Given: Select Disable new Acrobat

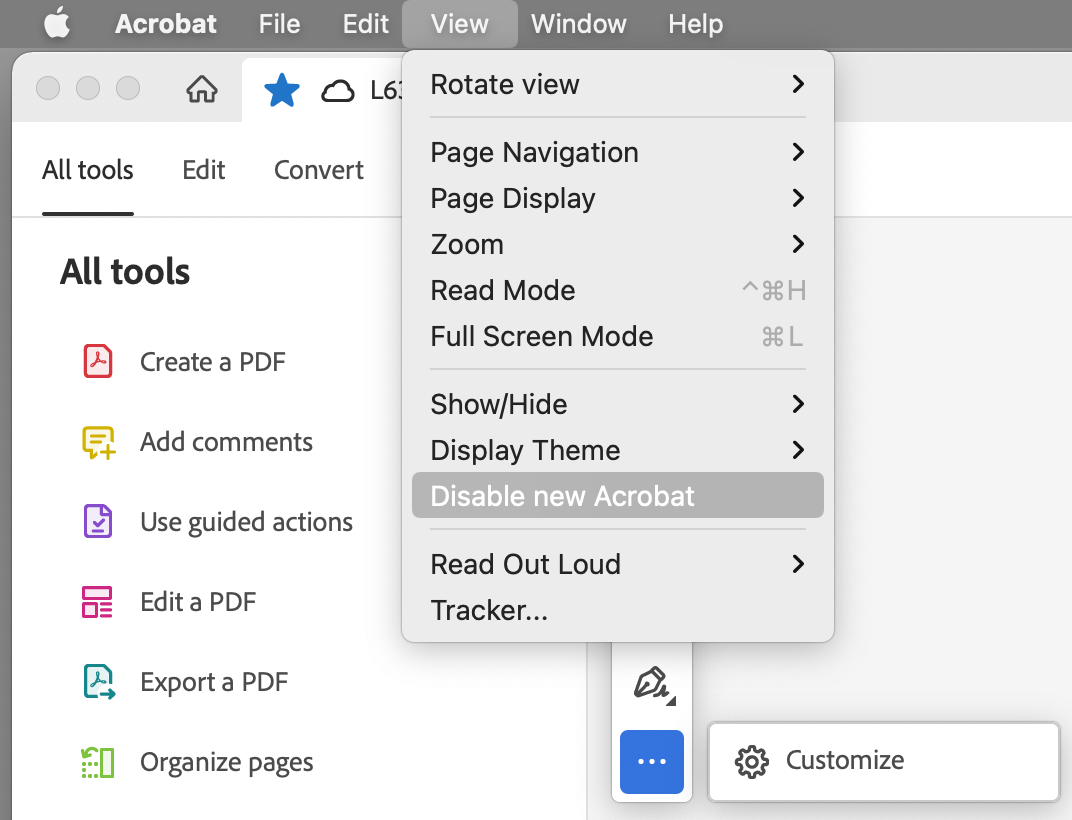Looking at the screenshot, I should (617, 495).
